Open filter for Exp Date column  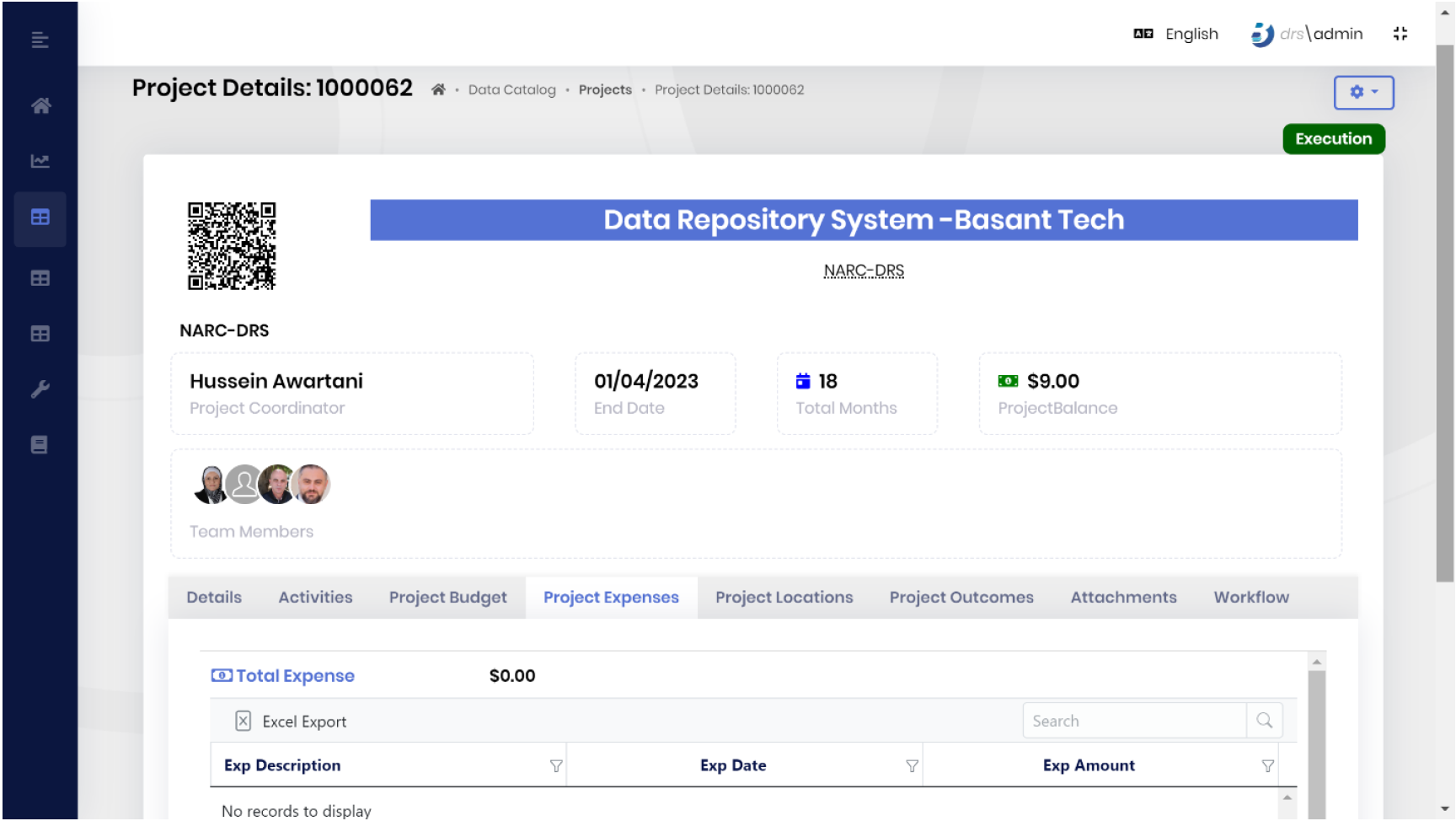tap(912, 765)
